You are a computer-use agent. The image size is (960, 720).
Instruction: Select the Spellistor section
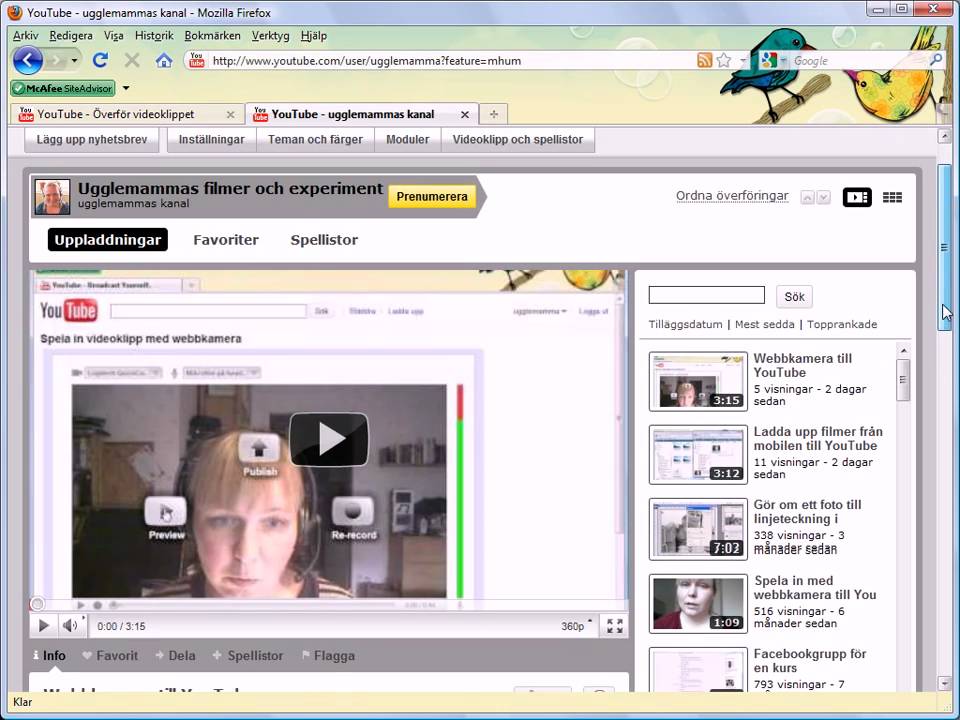[324, 240]
